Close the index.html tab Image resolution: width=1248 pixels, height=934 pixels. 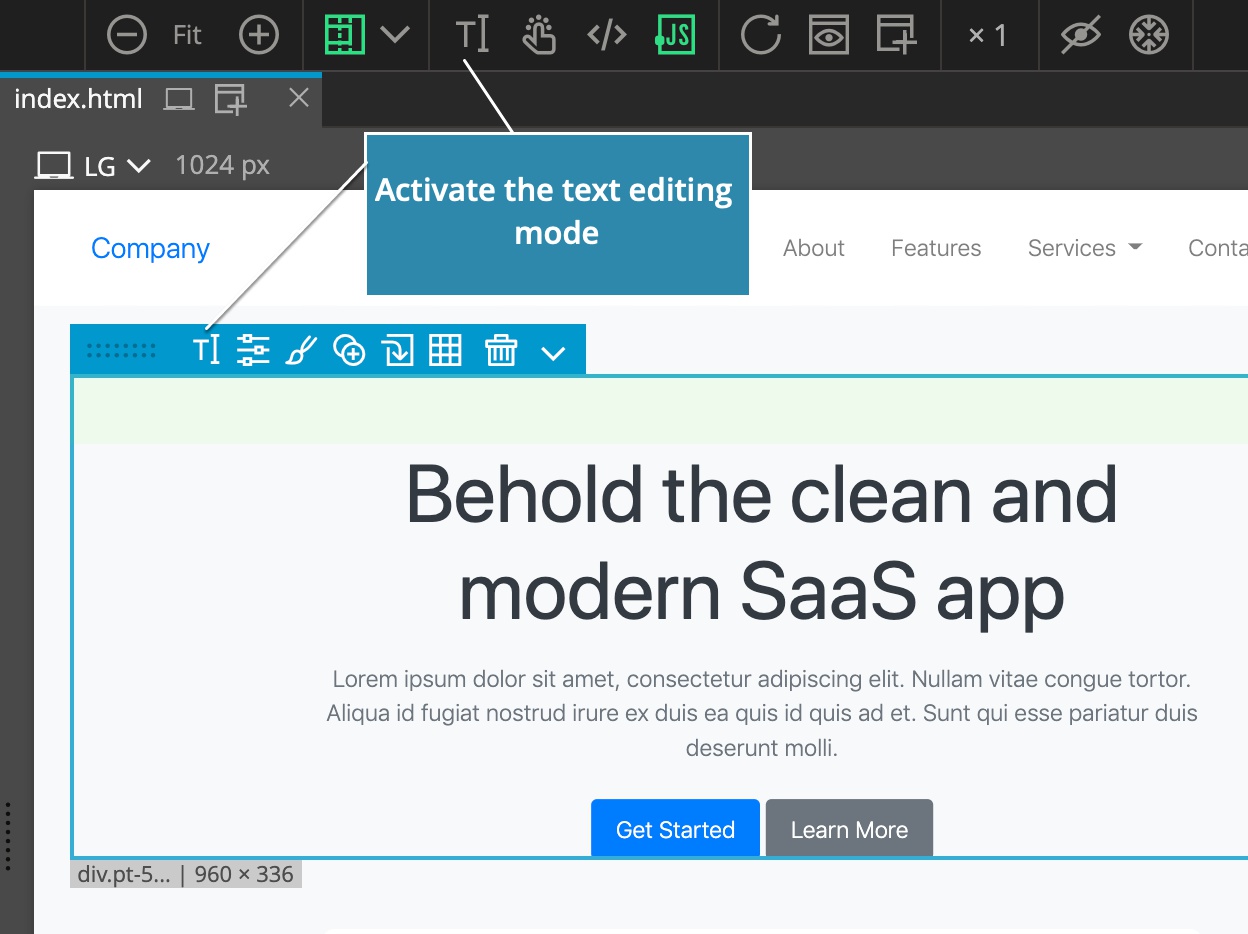click(298, 98)
